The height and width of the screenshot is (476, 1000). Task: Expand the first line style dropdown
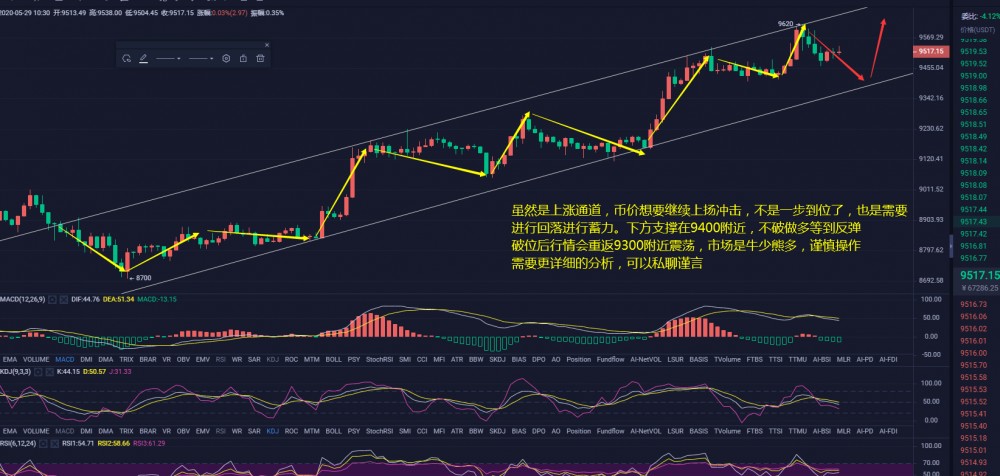click(x=167, y=59)
